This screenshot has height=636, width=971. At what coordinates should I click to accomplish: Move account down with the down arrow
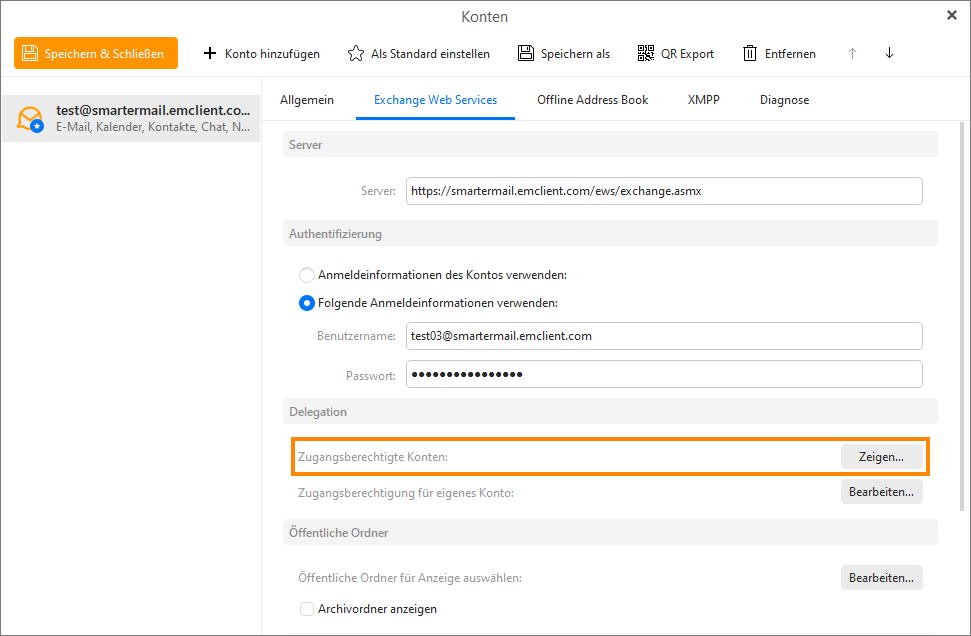889,53
